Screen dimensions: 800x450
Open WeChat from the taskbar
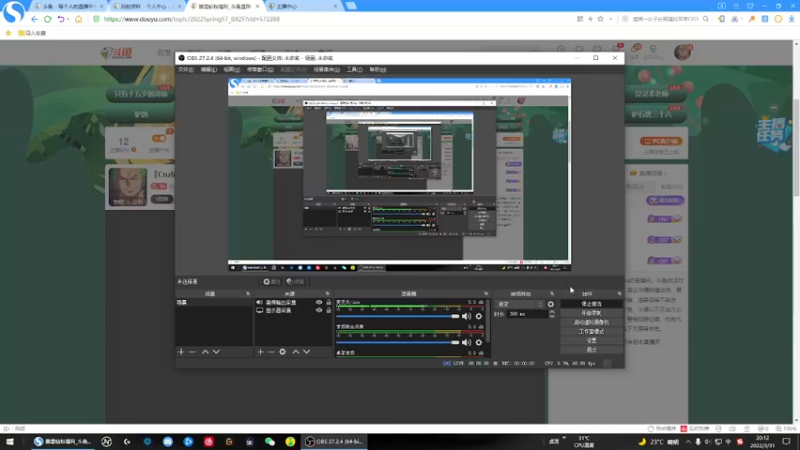(x=270, y=442)
